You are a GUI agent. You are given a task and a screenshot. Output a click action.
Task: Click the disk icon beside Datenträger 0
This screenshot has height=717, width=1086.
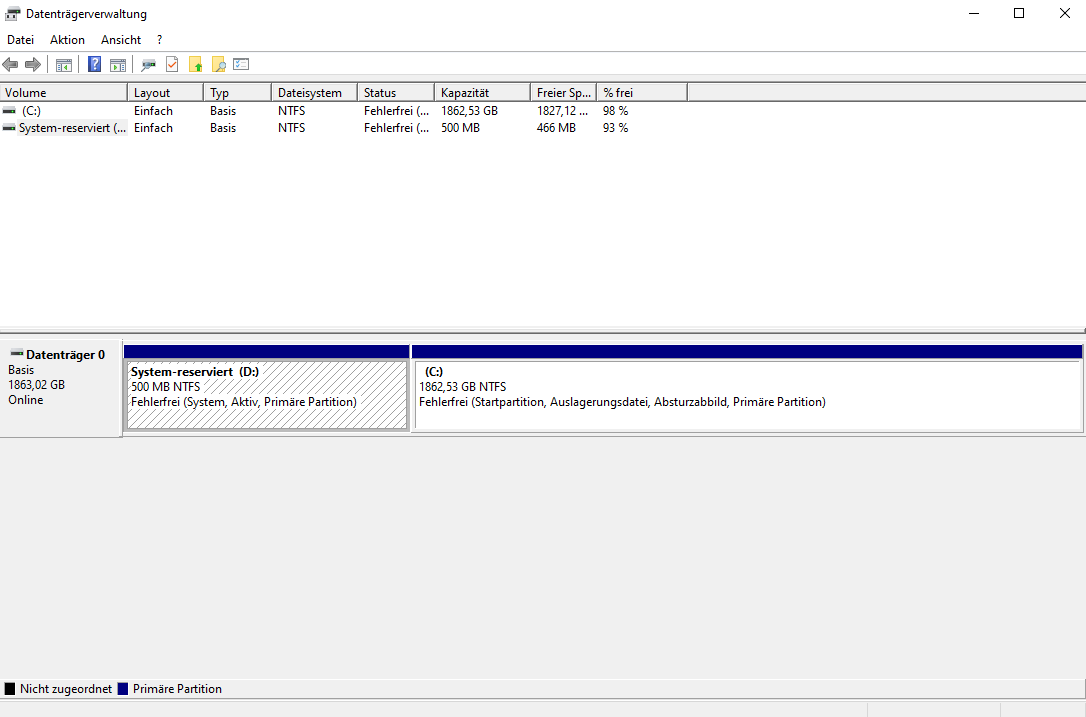pos(17,354)
